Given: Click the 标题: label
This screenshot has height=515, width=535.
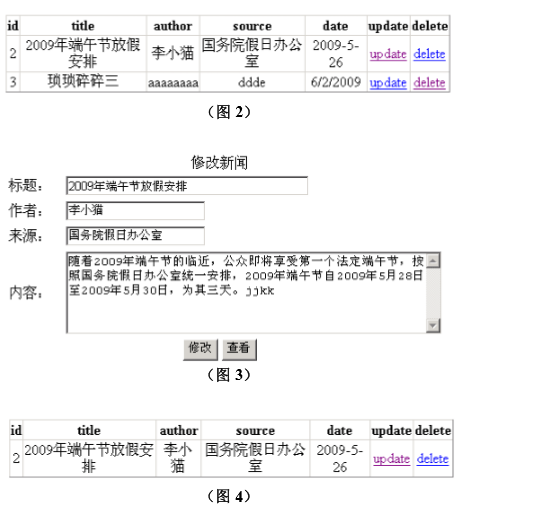Looking at the screenshot, I should click(x=26, y=185).
